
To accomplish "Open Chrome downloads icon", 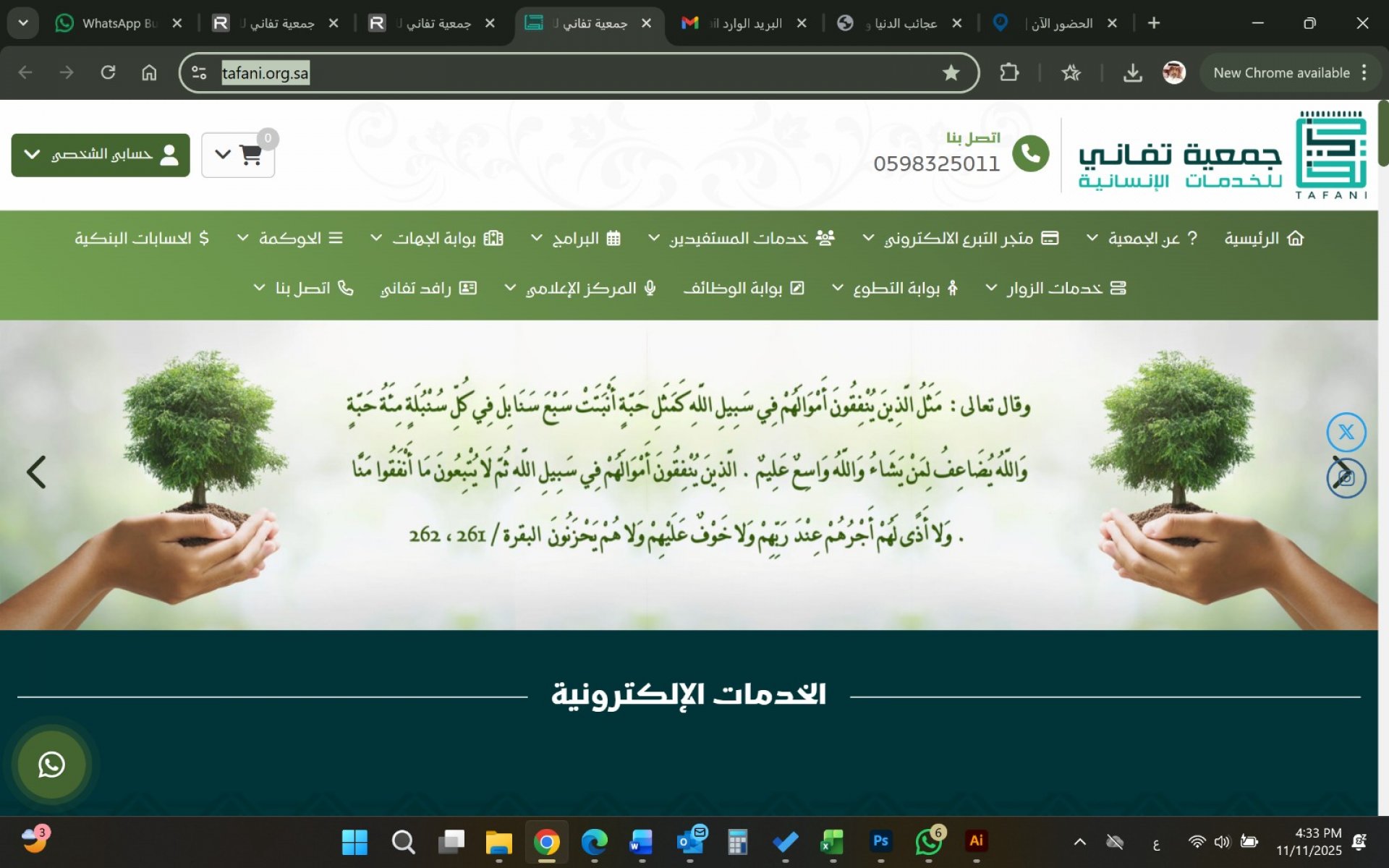I will tap(1132, 72).
